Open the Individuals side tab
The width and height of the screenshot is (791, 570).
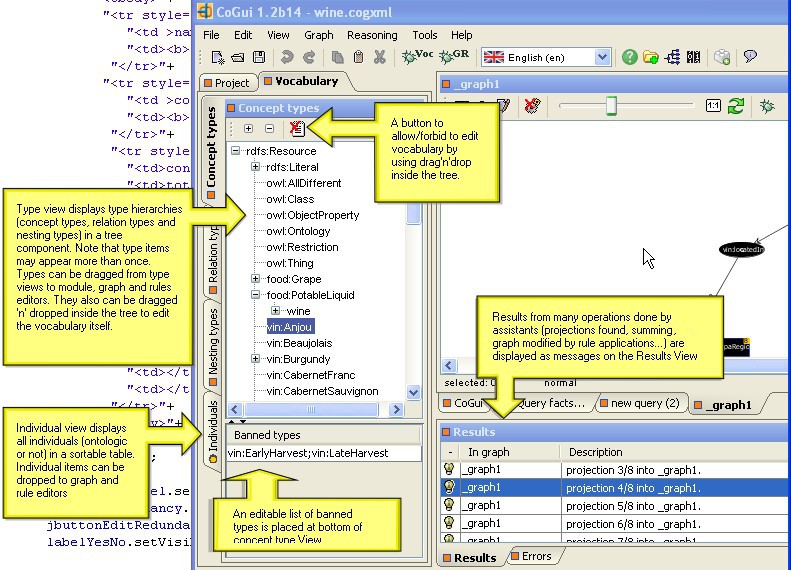pyautogui.click(x=213, y=431)
